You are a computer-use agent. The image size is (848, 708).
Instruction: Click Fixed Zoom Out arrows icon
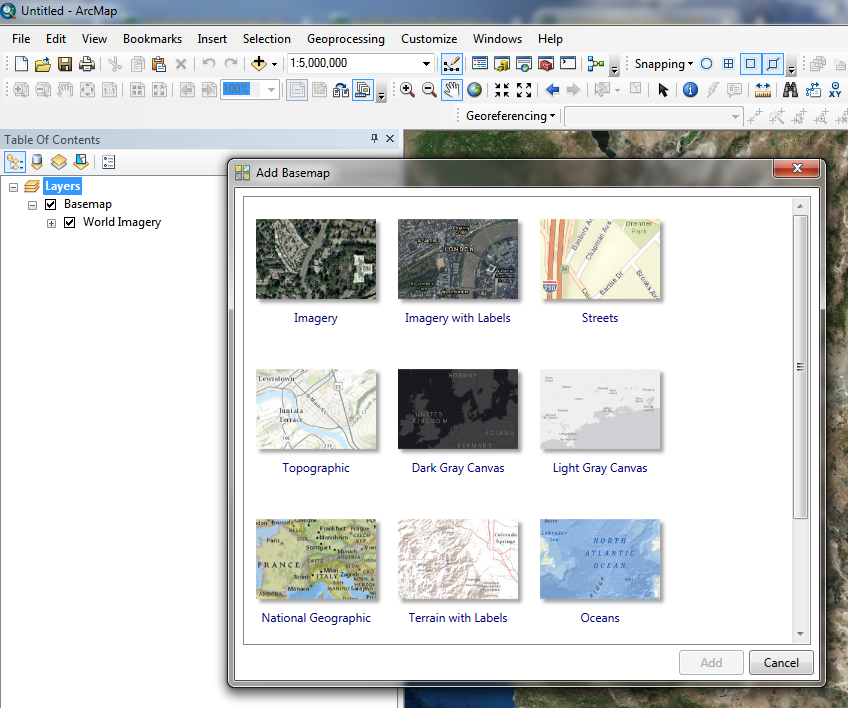point(524,90)
